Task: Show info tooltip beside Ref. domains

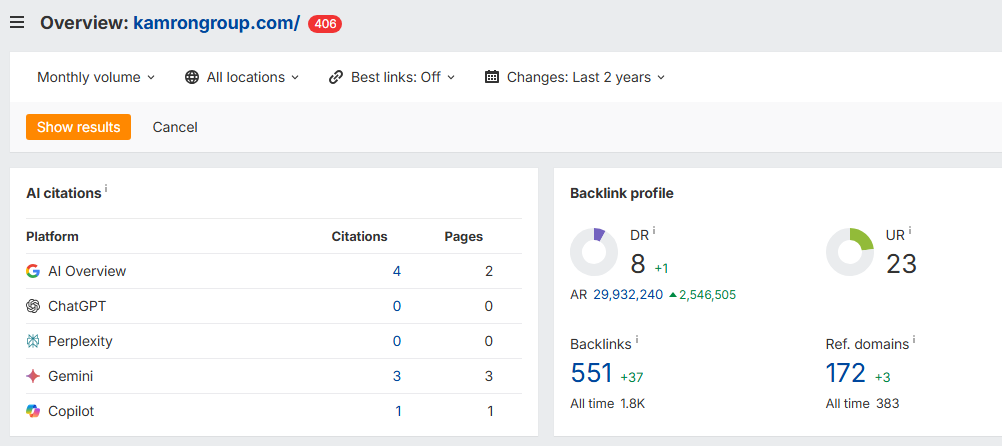Action: pyautogui.click(x=914, y=340)
